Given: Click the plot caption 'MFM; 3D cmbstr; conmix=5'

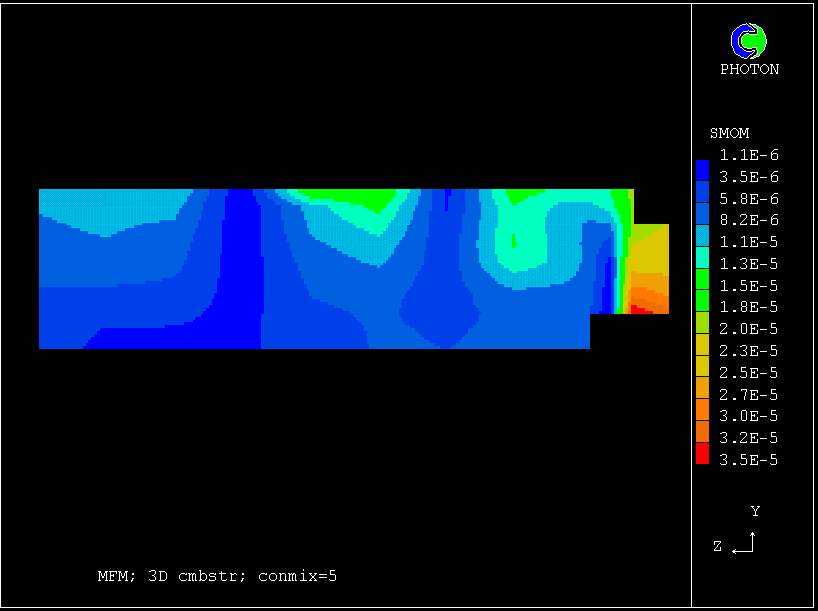Looking at the screenshot, I should (217, 576).
